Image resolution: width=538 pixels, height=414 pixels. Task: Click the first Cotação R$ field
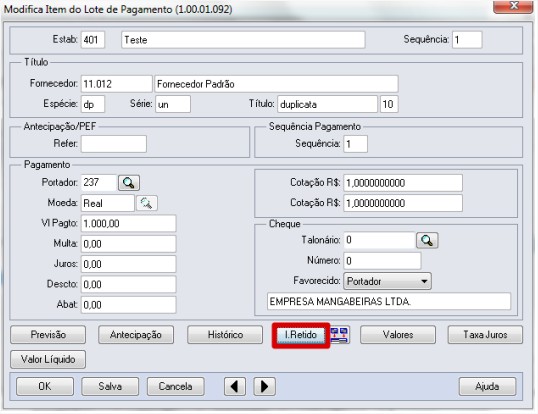(x=403, y=183)
